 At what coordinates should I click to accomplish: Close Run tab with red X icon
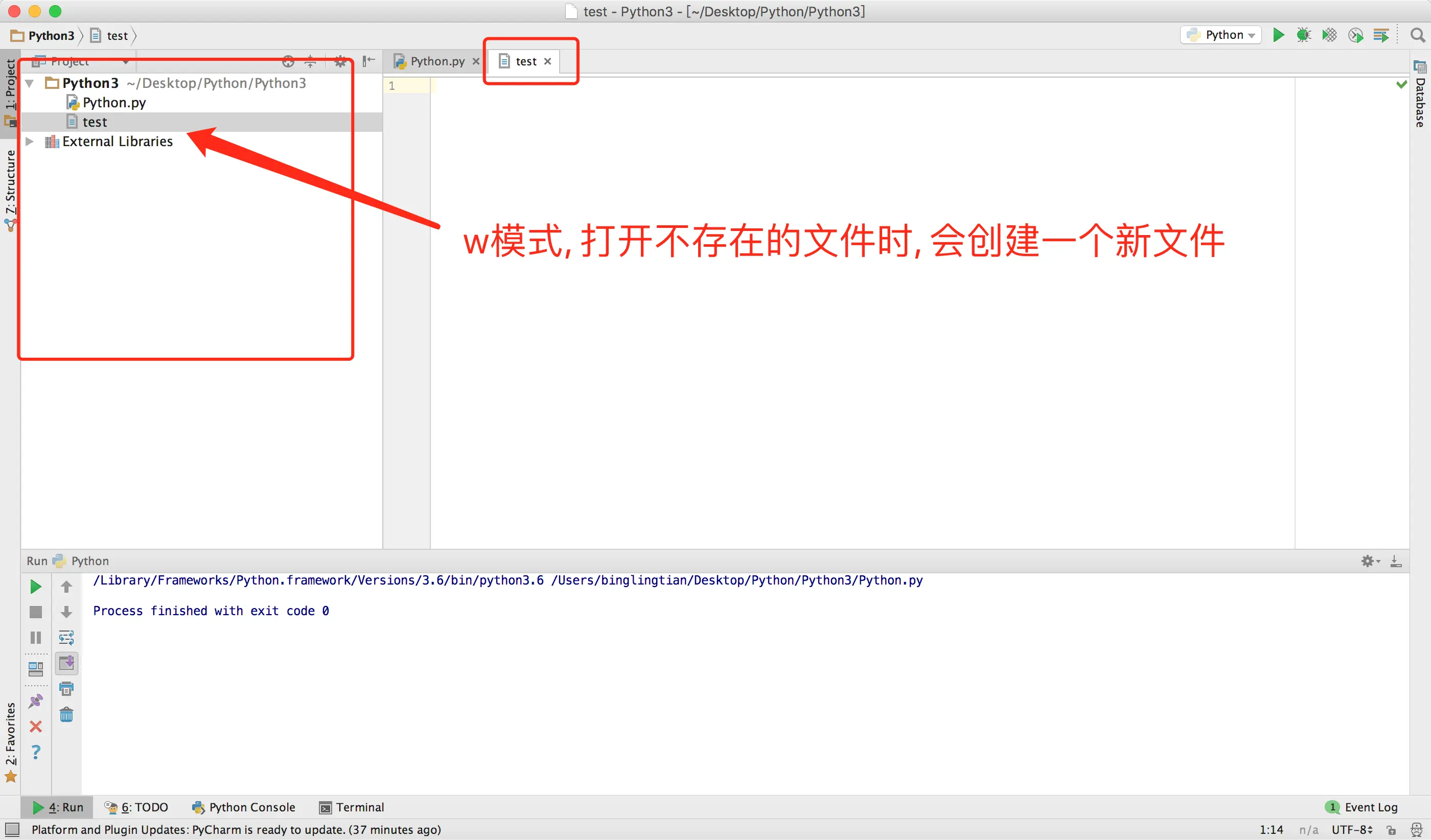[35, 727]
